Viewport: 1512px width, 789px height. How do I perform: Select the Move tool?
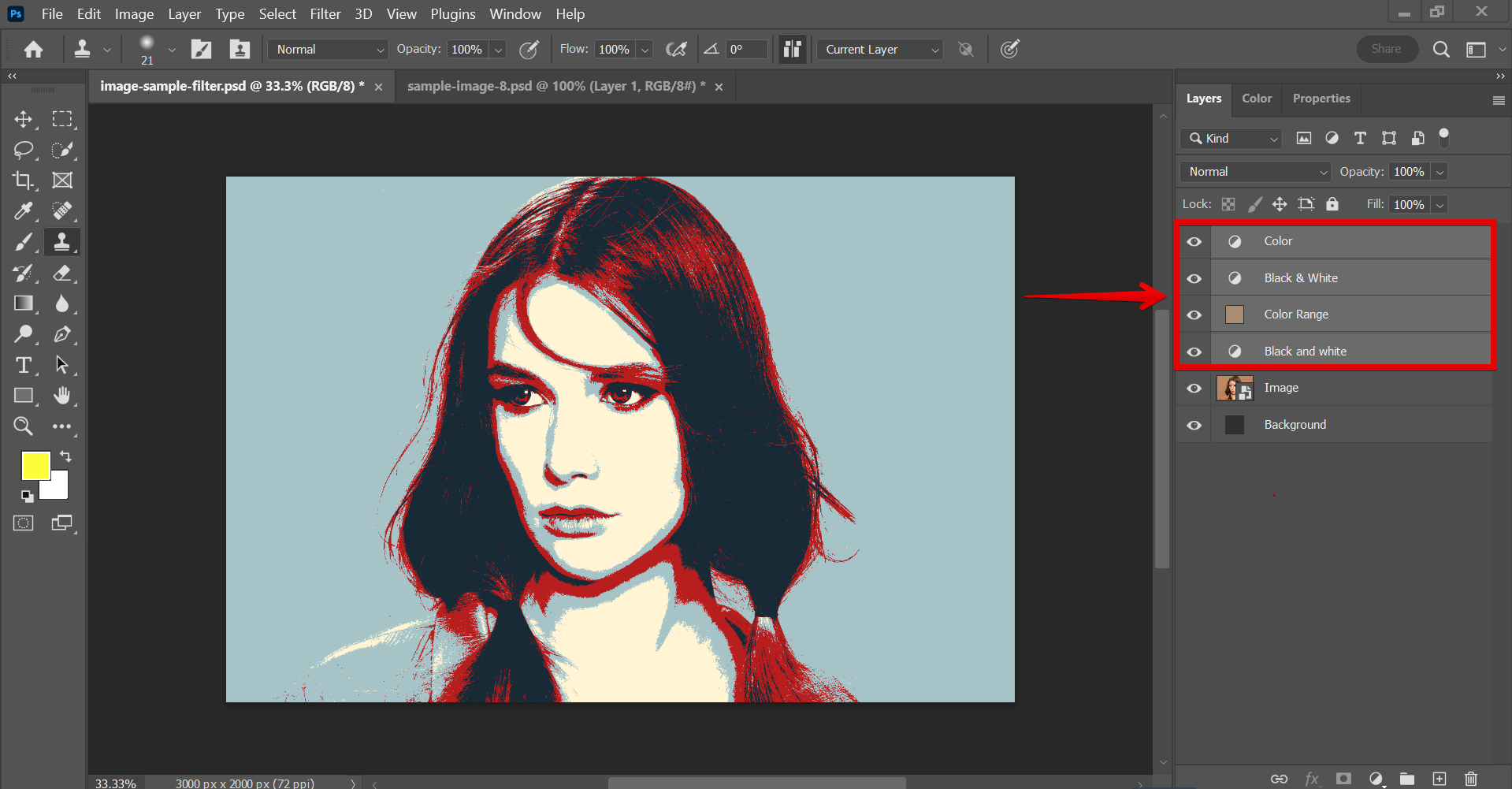click(23, 119)
